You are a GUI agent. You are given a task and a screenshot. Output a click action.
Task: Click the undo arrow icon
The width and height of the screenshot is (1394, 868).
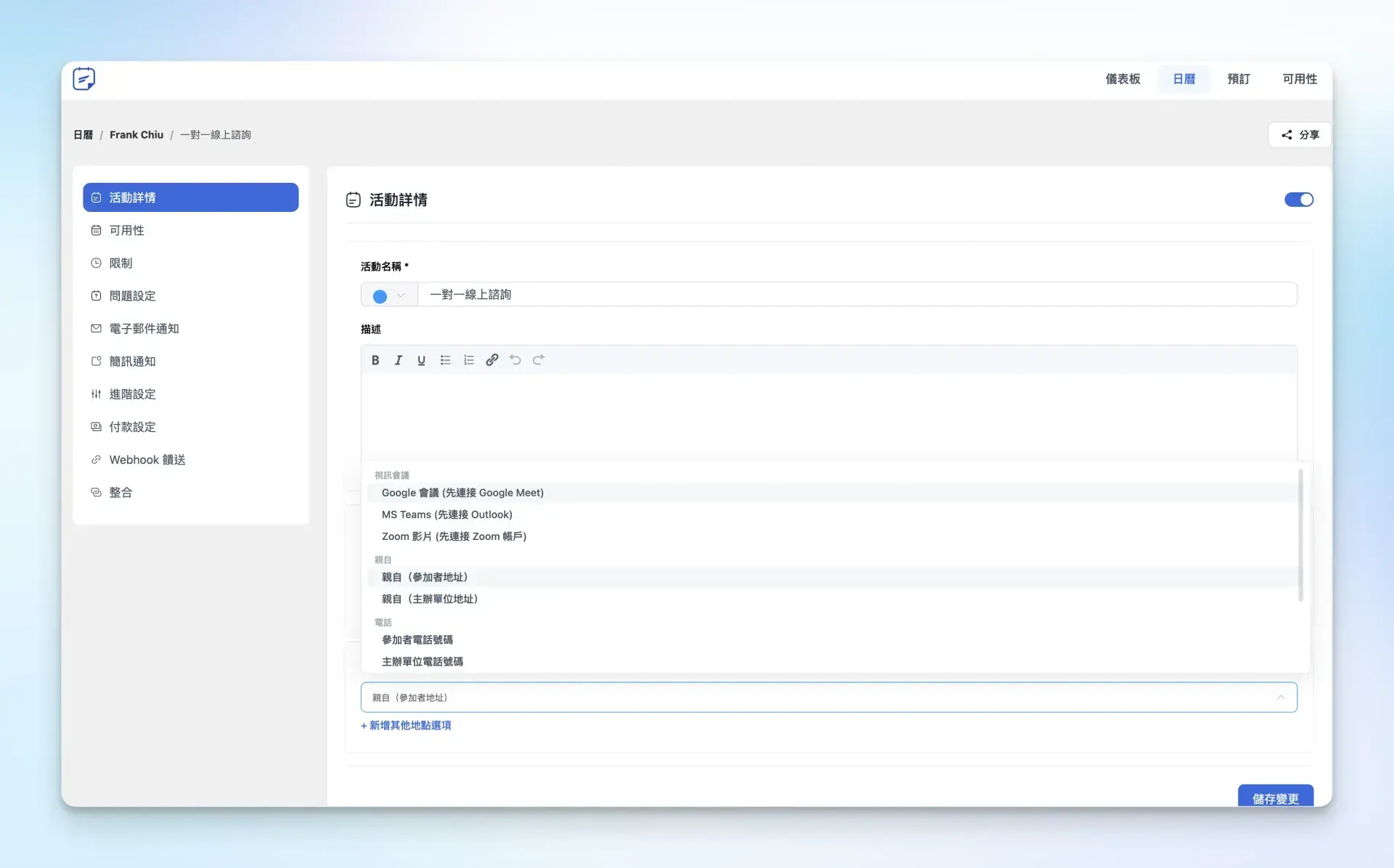point(515,360)
